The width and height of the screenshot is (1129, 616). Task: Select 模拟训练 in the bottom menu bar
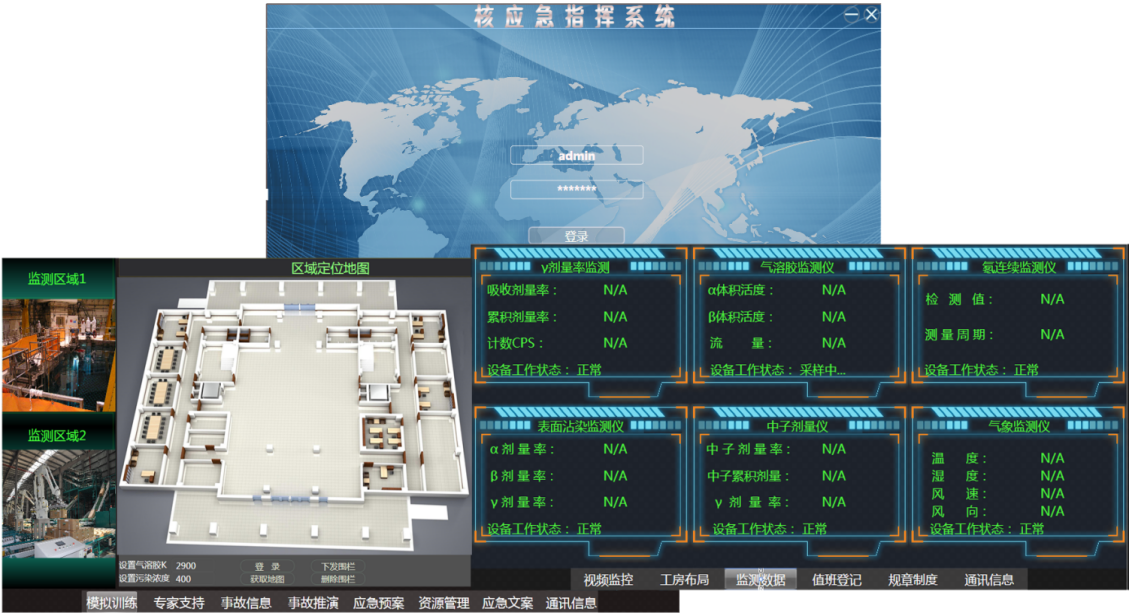point(112,603)
